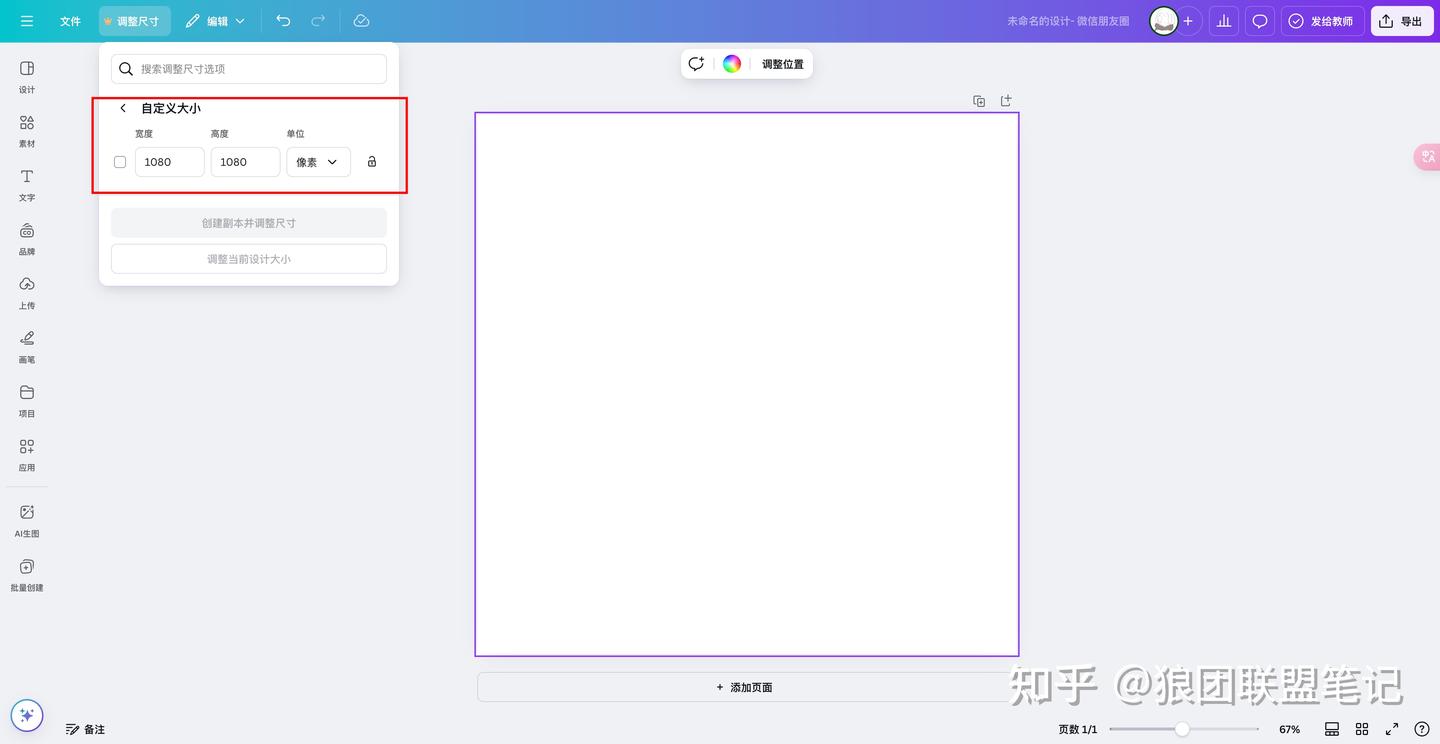Click the 页数 1/1 page indicator

(1077, 729)
